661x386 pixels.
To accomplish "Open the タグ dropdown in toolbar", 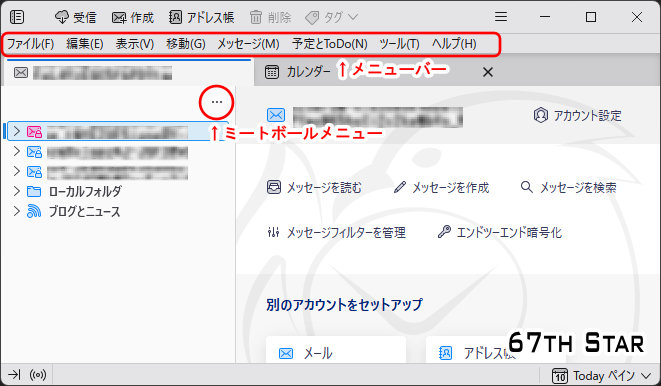I will tap(331, 17).
